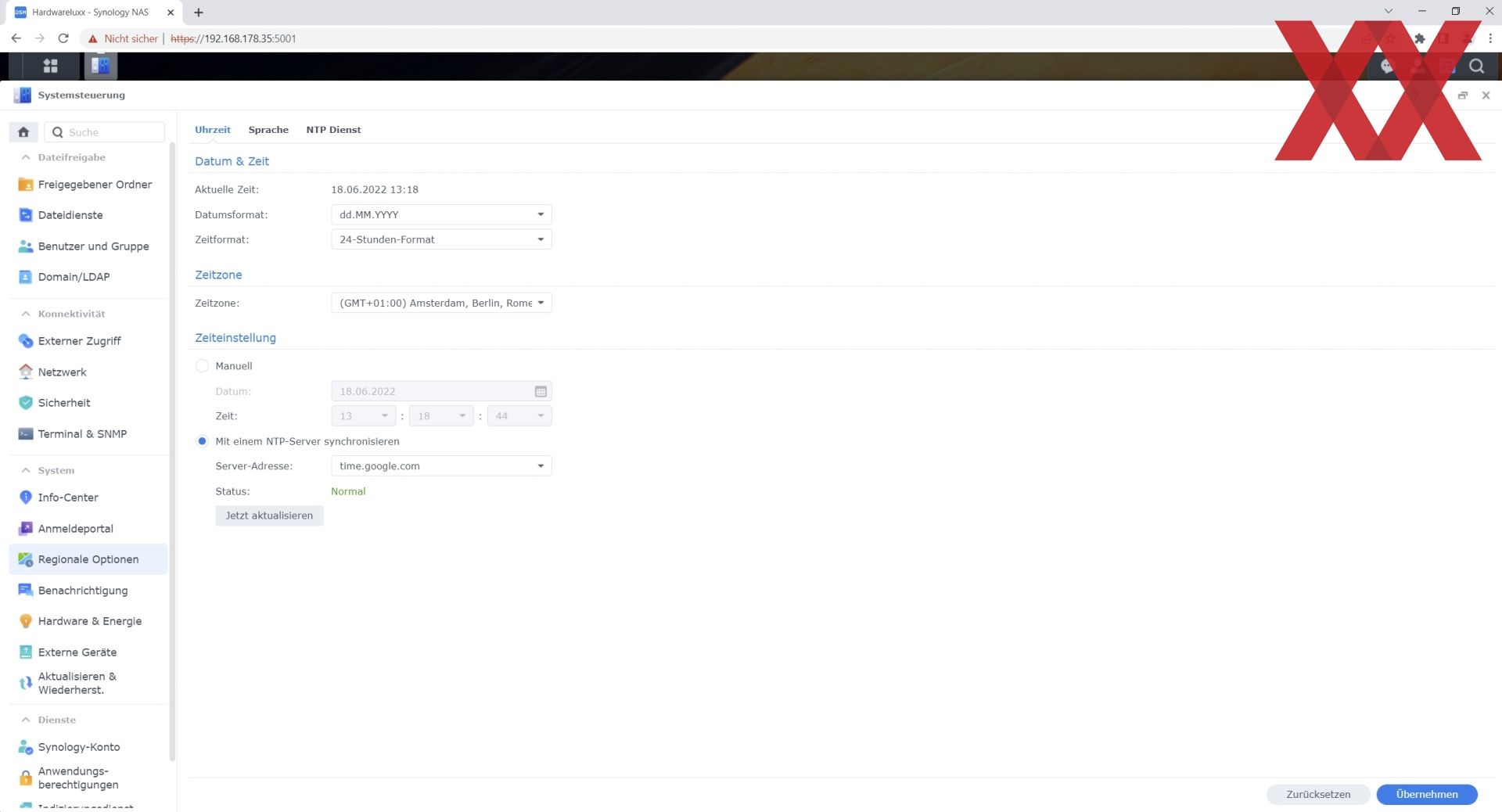Click the Normal status text
The height and width of the screenshot is (812, 1502).
(348, 491)
